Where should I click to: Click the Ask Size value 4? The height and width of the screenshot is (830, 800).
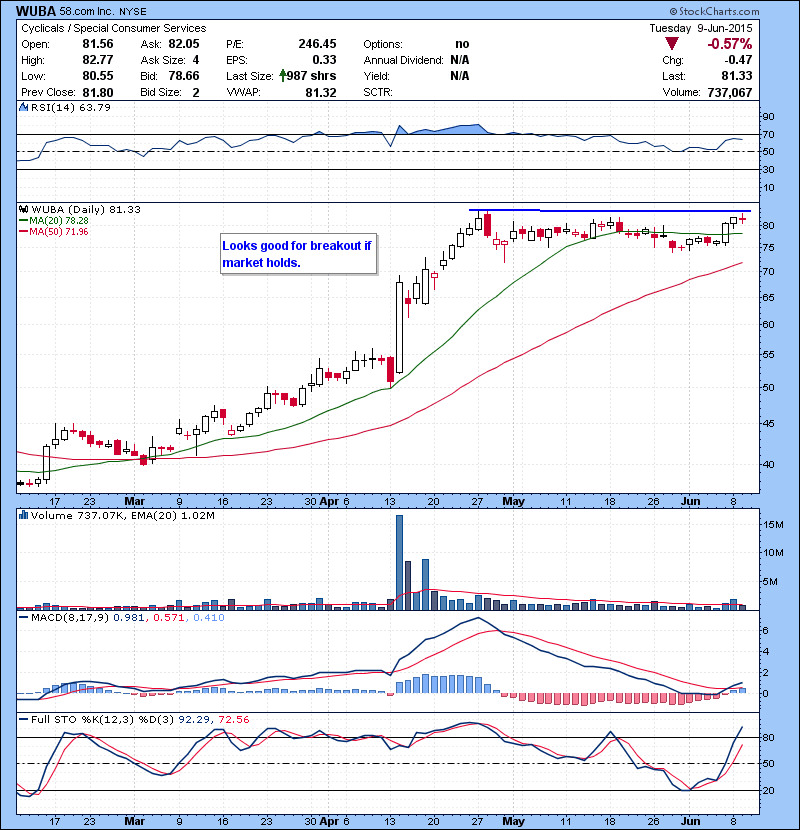pos(196,60)
